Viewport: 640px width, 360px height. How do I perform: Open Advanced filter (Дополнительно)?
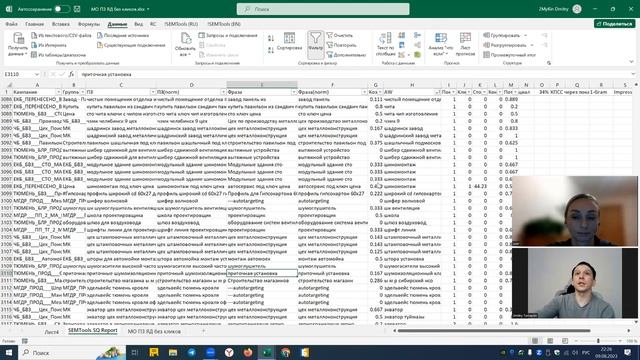coord(346,55)
